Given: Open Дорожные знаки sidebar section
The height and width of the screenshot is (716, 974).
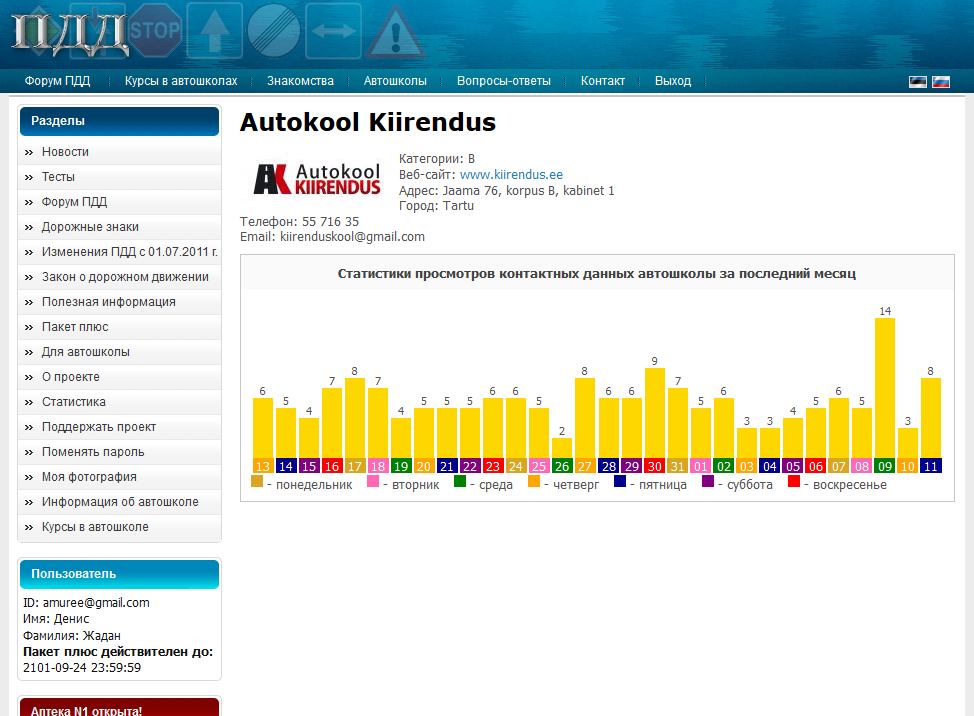Looking at the screenshot, I should 119,227.
